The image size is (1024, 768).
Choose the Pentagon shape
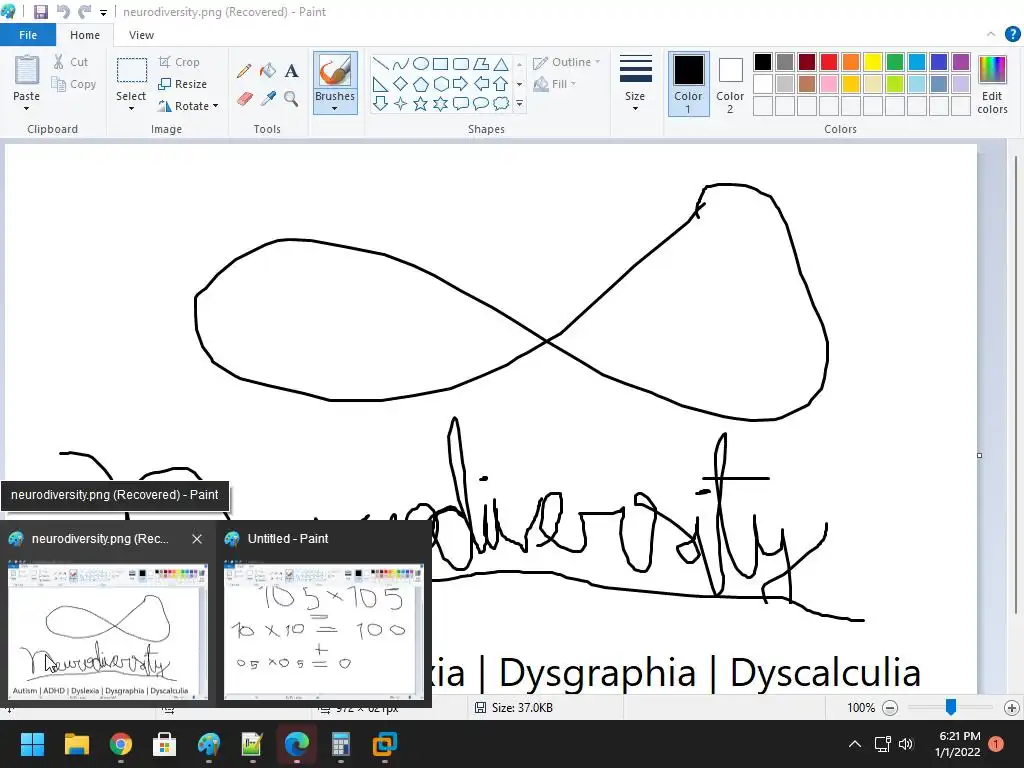pyautogui.click(x=421, y=84)
